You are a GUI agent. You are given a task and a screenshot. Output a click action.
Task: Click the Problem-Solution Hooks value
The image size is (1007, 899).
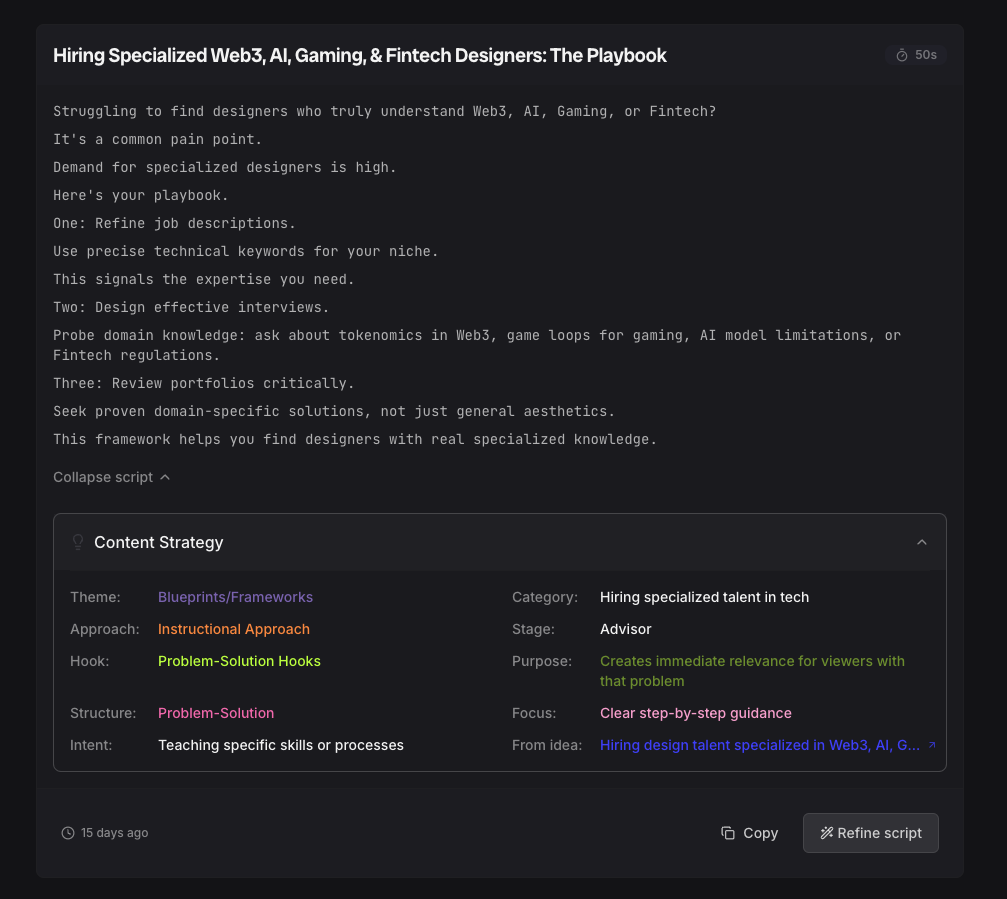click(x=240, y=661)
